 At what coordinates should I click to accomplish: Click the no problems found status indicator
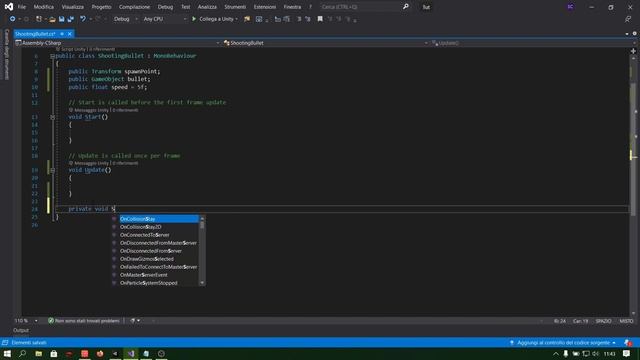[x=84, y=321]
